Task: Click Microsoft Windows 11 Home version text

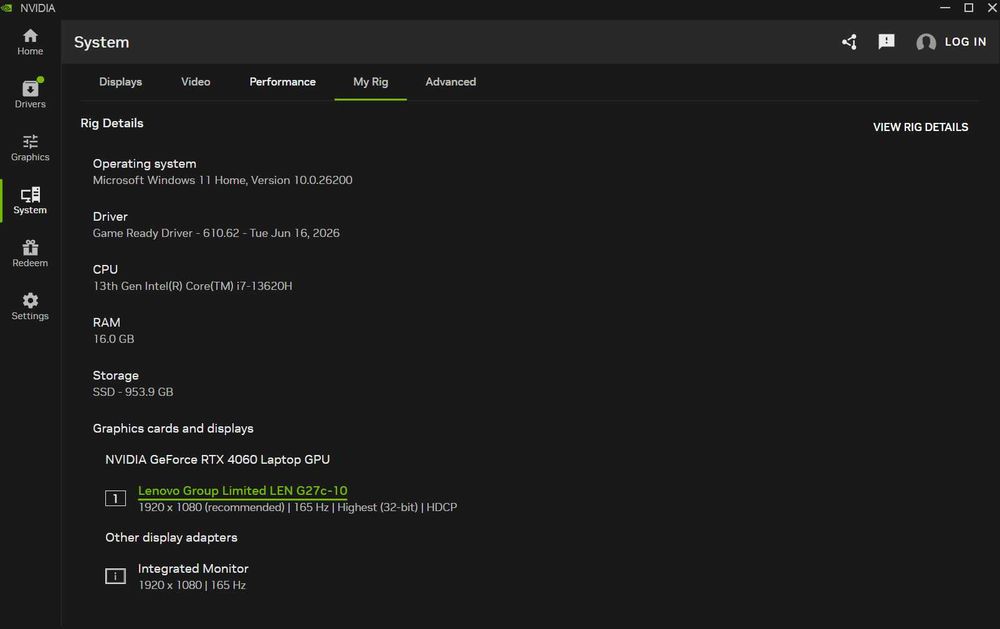Action: click(x=223, y=180)
